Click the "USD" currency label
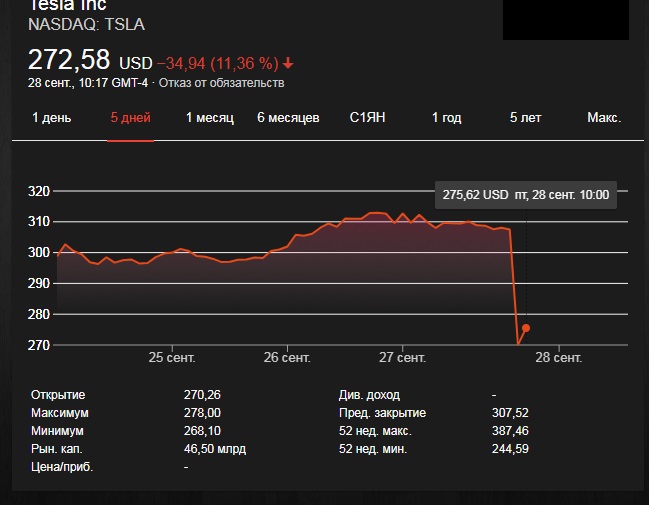The width and height of the screenshot is (649, 505). tap(136, 63)
